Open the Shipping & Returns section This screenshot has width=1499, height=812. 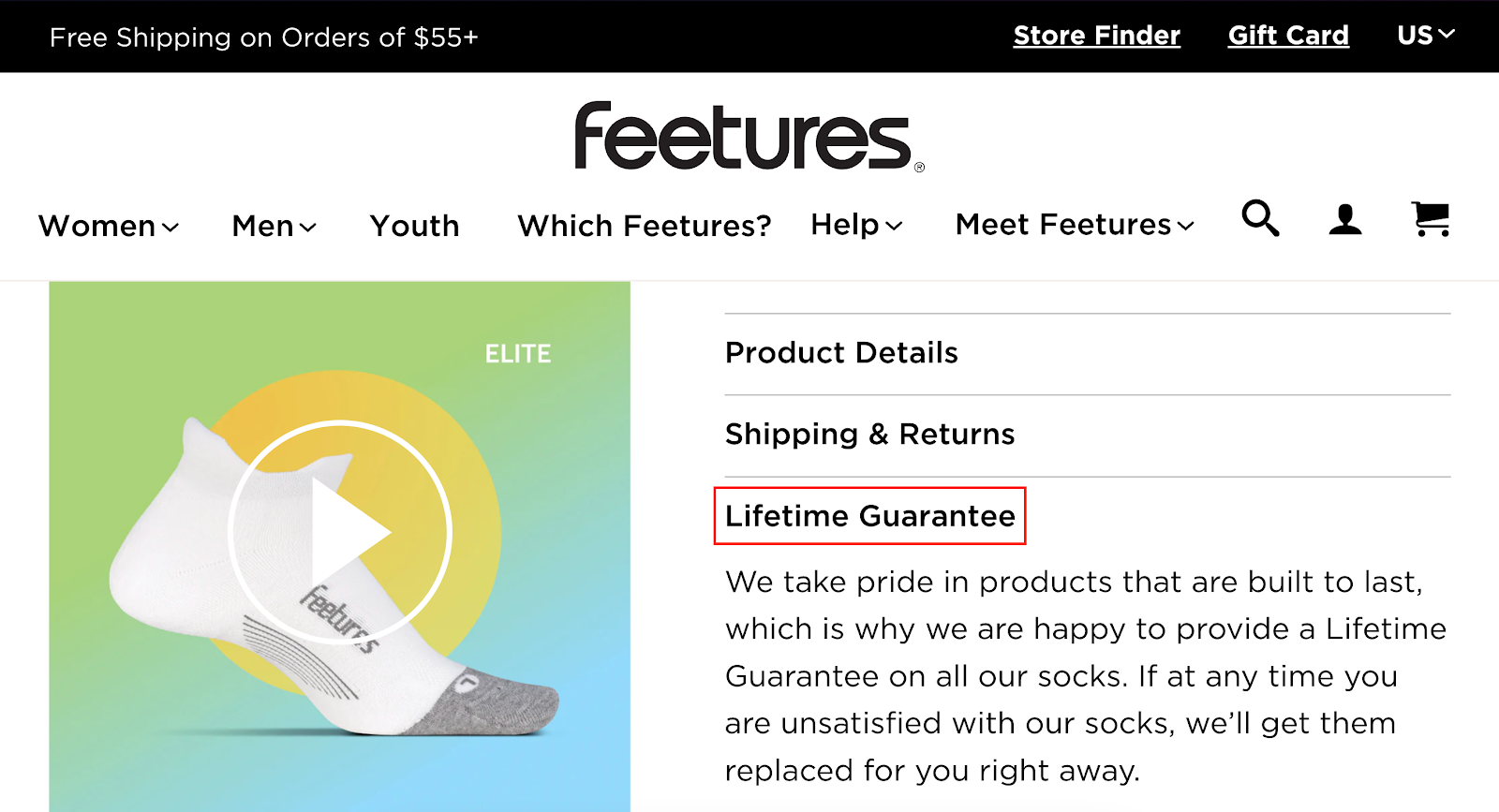[x=869, y=434]
